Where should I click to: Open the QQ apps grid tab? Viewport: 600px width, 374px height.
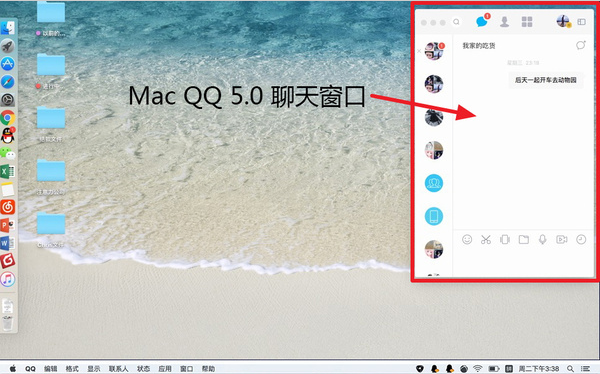pos(527,22)
